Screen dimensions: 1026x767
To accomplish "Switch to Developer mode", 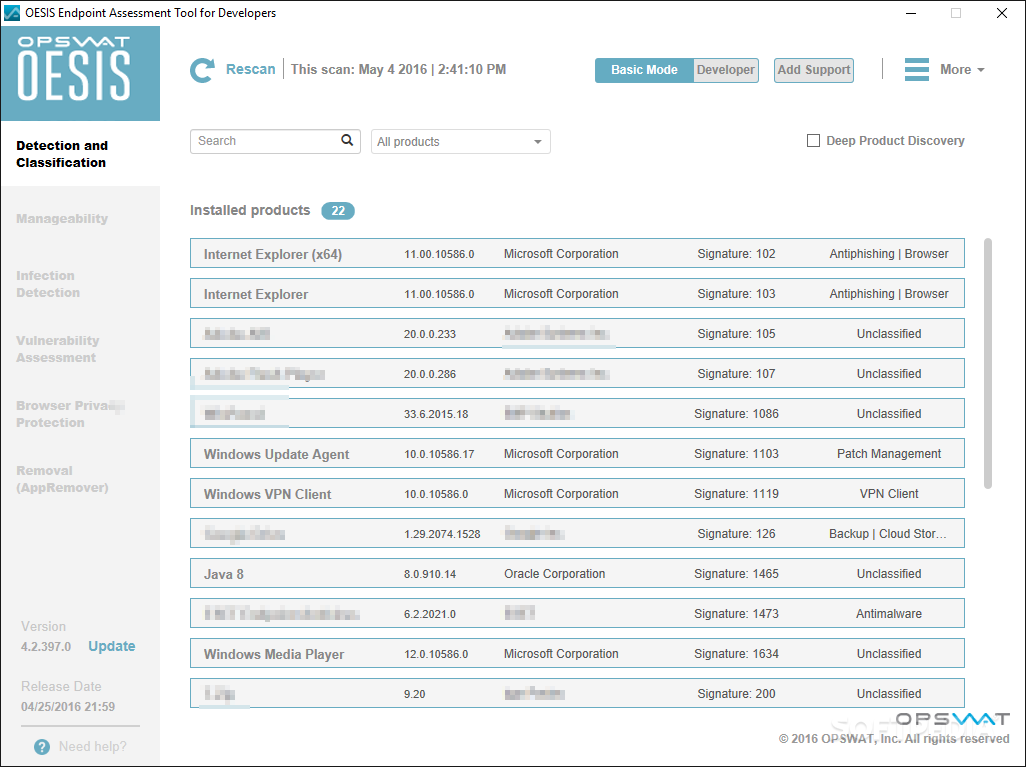I will click(x=726, y=70).
